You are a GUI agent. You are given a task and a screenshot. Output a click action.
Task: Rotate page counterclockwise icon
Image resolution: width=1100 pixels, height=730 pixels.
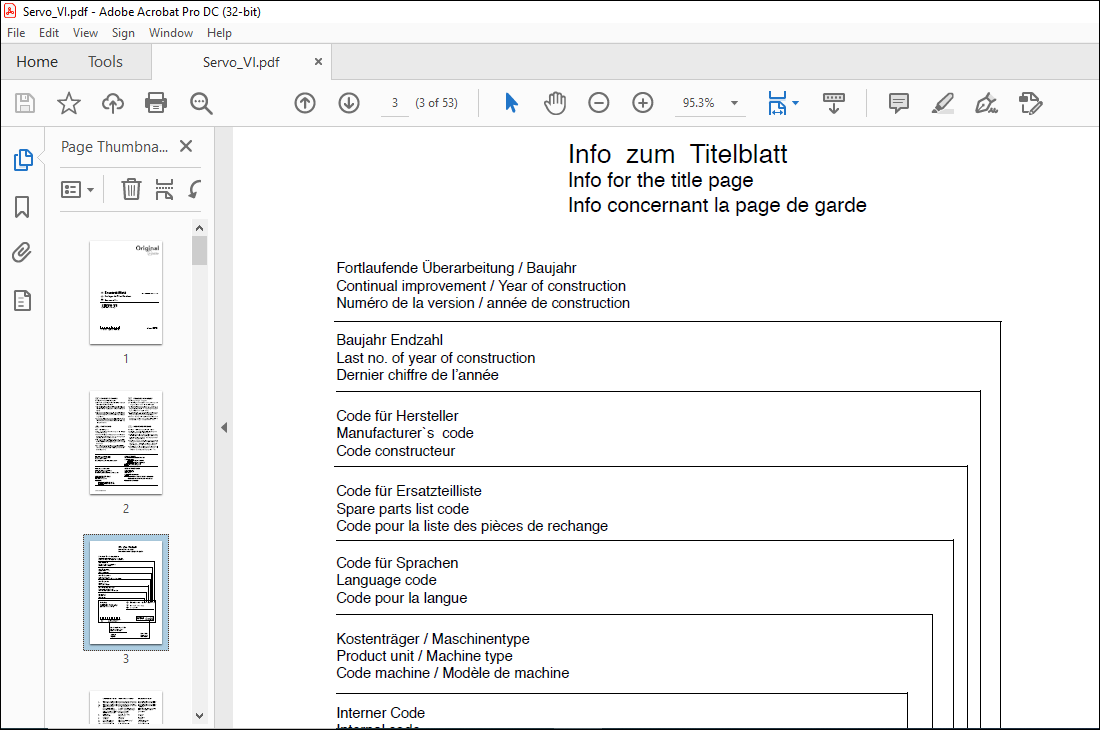(194, 189)
